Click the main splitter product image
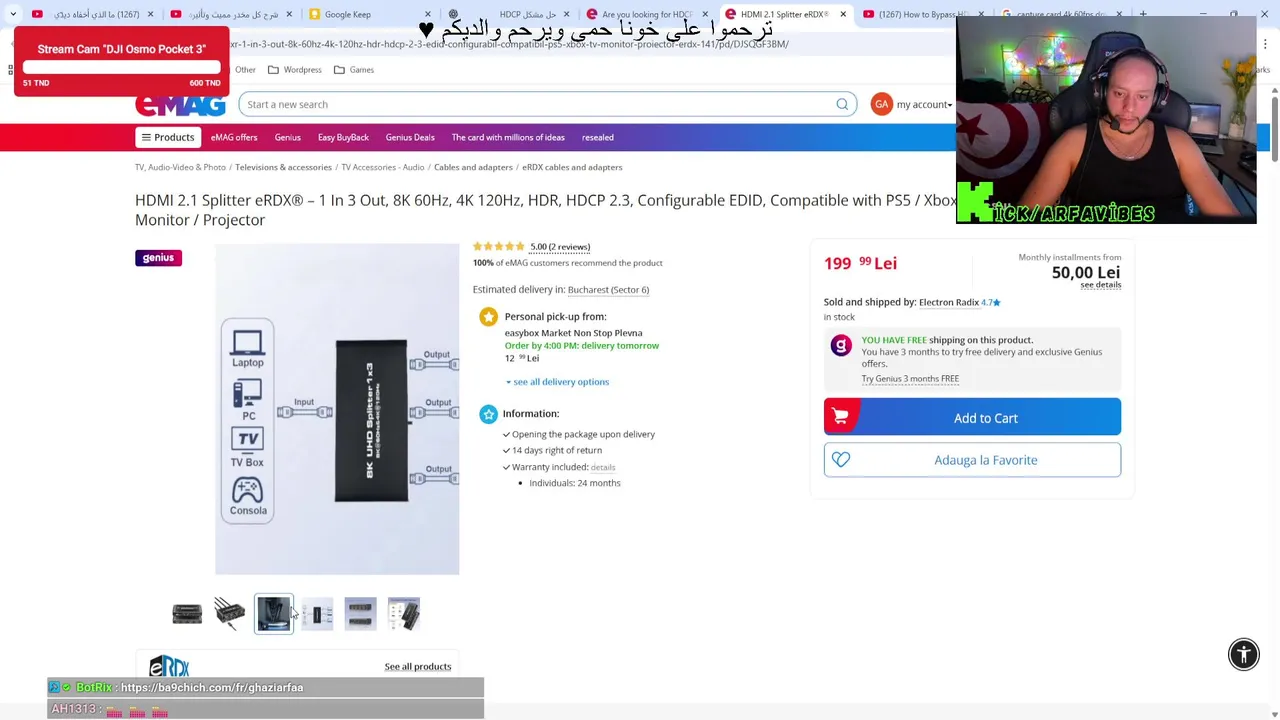 click(337, 409)
